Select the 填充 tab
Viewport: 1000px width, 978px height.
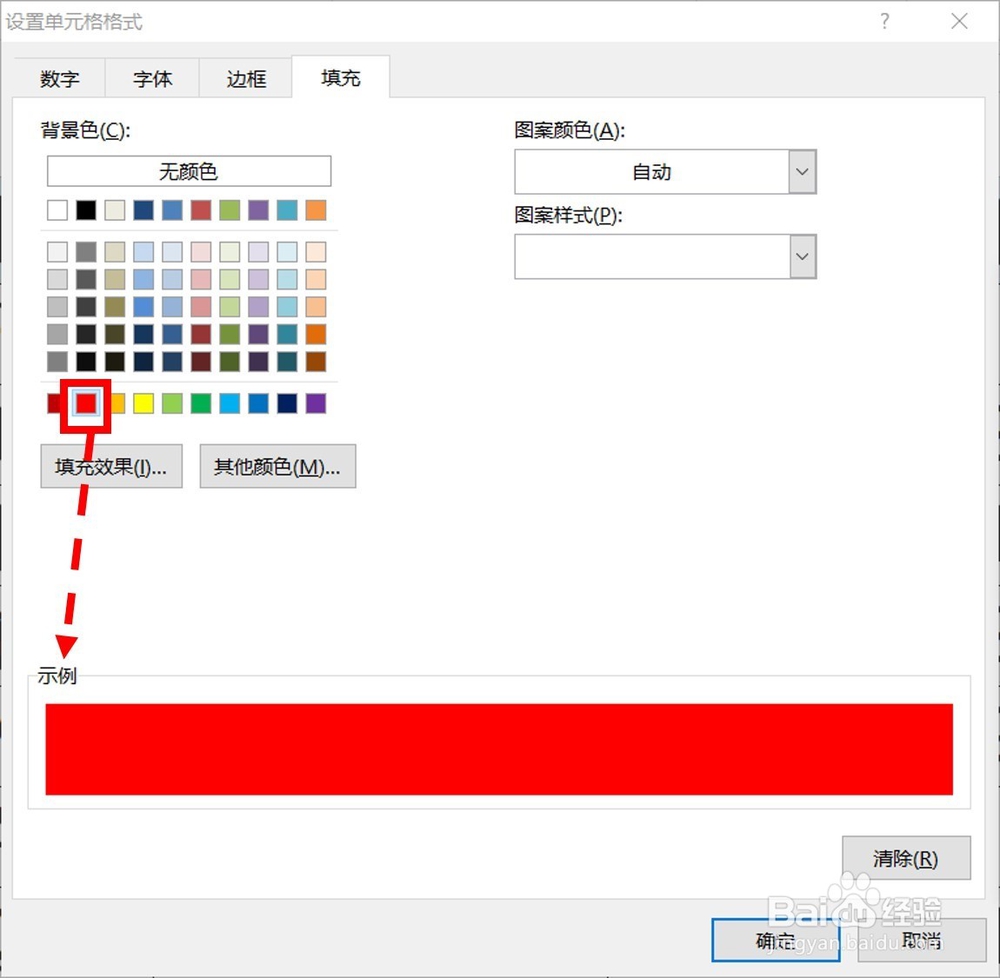[x=341, y=77]
